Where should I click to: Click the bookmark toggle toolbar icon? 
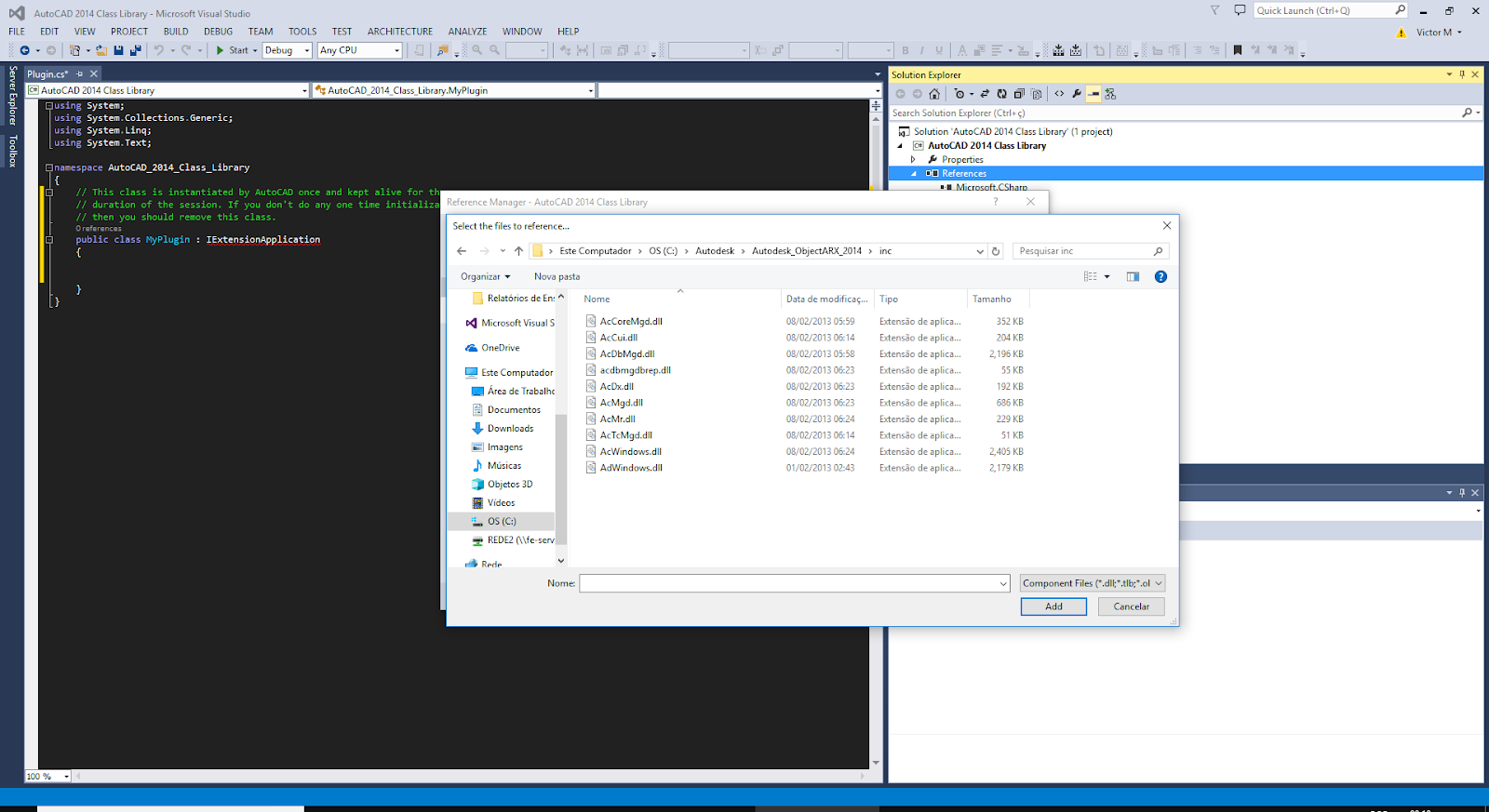tap(1238, 50)
